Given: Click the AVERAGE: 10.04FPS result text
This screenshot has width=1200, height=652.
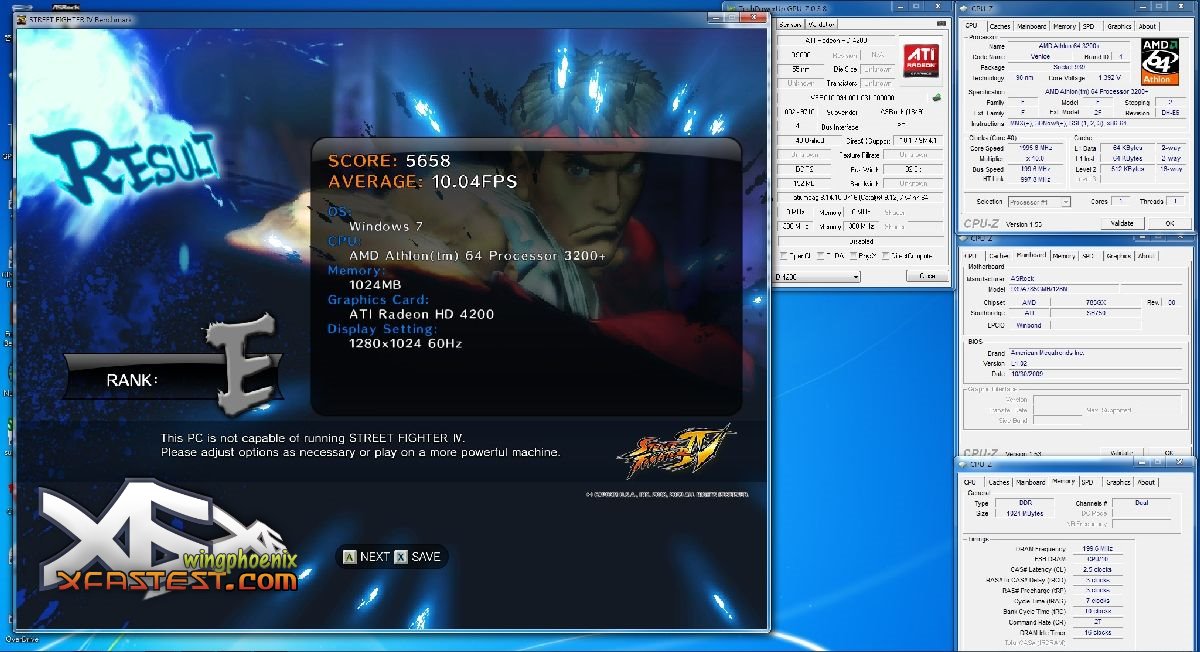Looking at the screenshot, I should [x=421, y=181].
